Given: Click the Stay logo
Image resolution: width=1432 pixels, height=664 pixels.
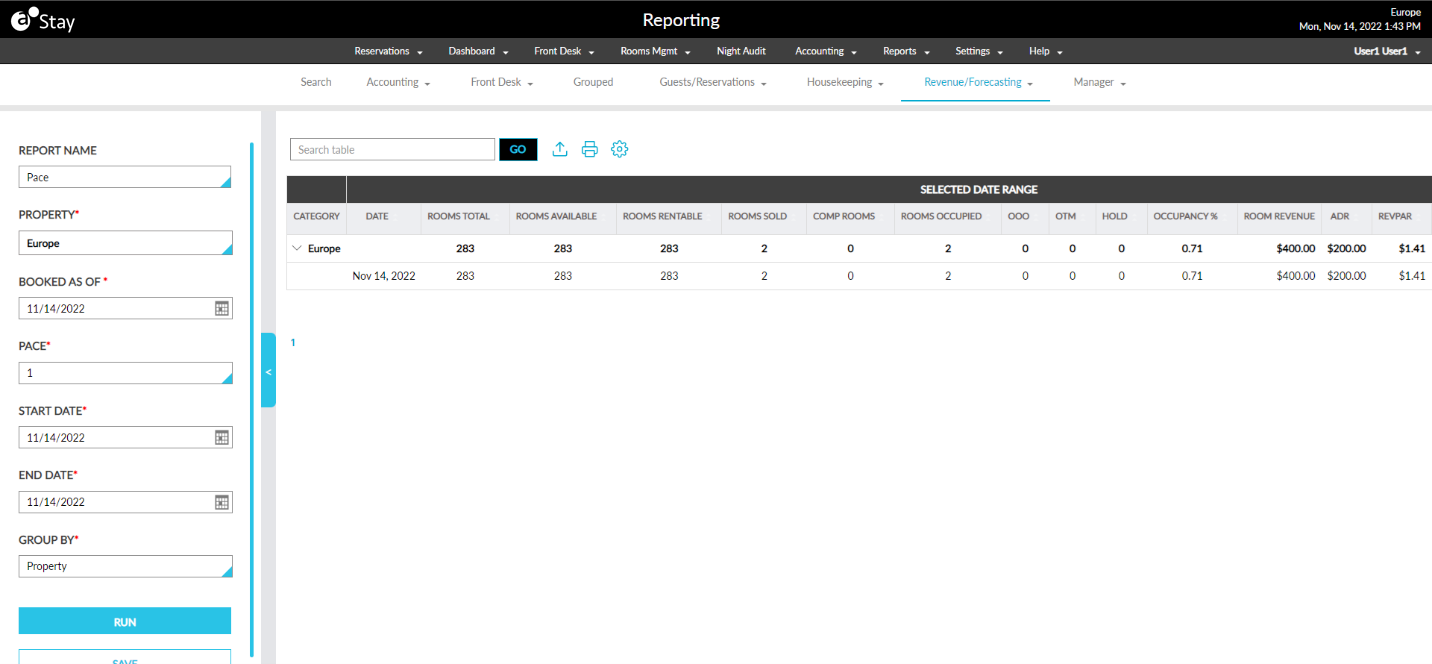Looking at the screenshot, I should tap(42, 19).
